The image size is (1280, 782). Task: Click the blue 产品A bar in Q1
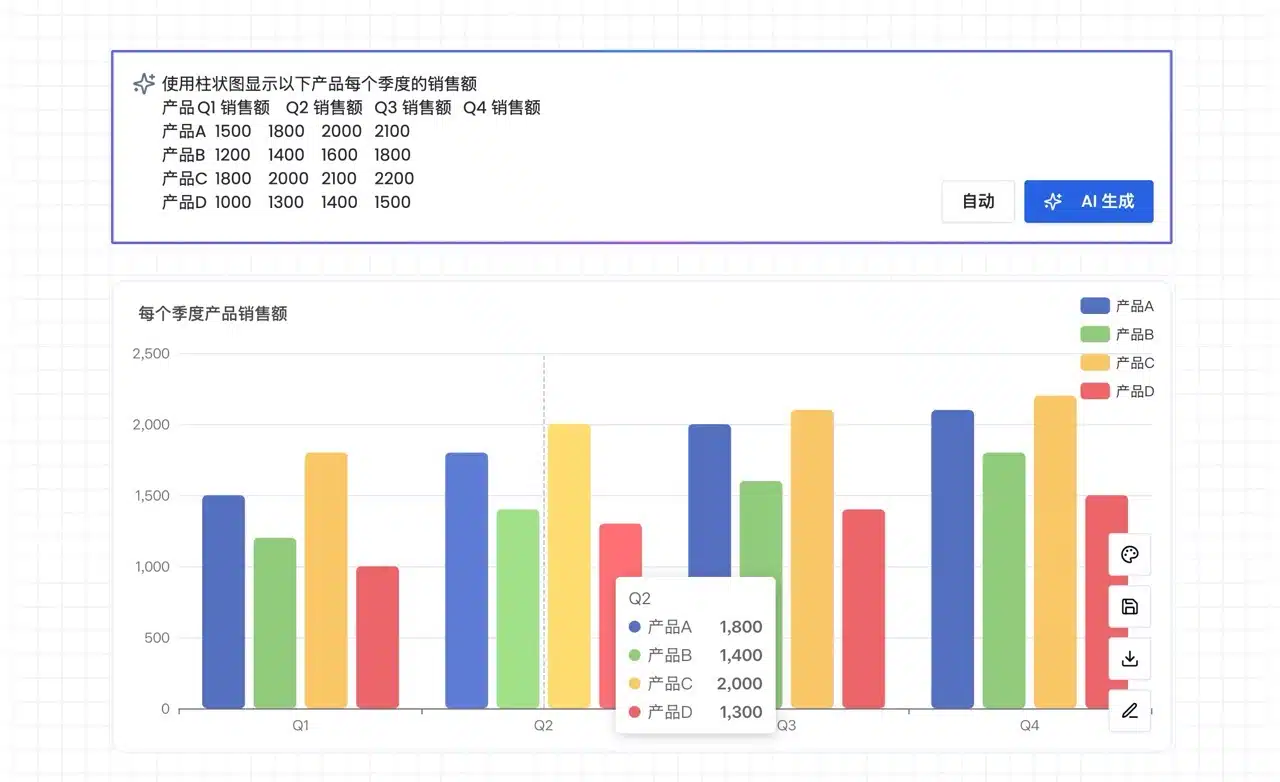[x=223, y=602]
